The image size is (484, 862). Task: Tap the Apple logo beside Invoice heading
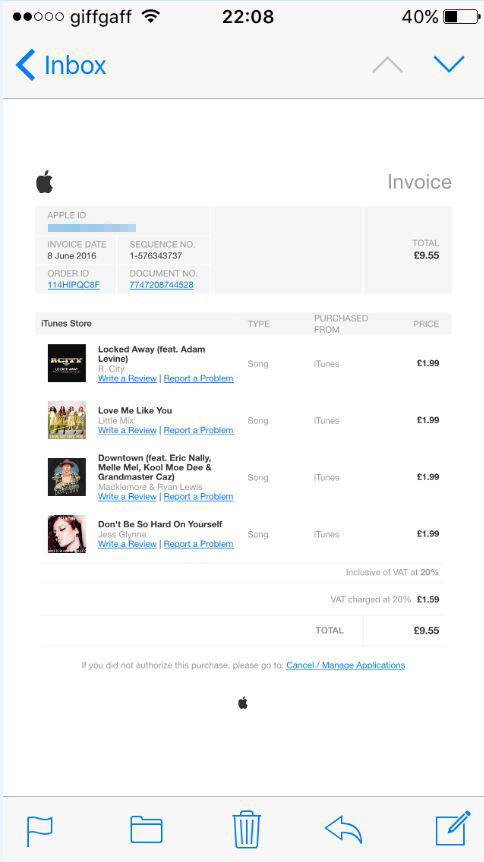pyautogui.click(x=45, y=181)
